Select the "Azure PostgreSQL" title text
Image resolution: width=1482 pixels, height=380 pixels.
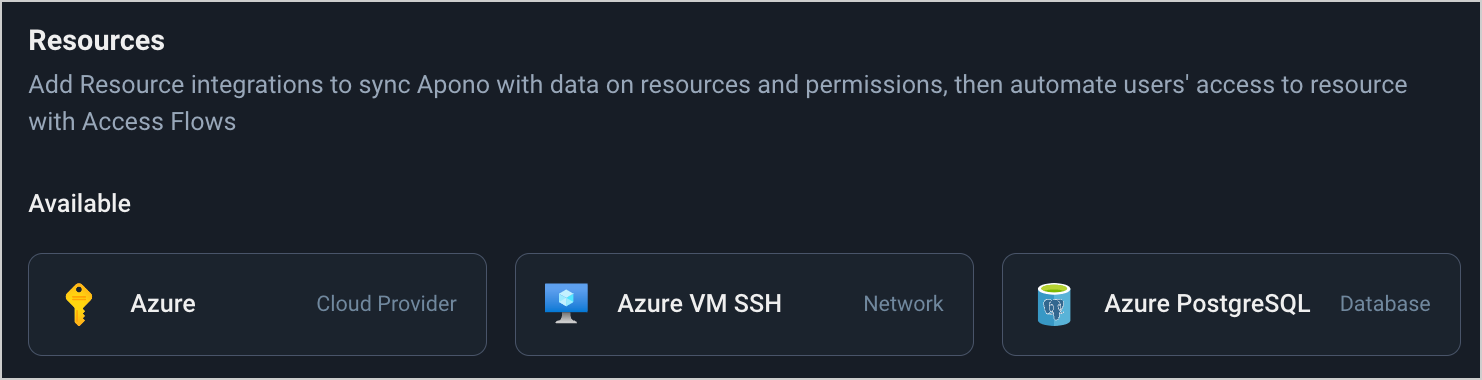click(1207, 304)
